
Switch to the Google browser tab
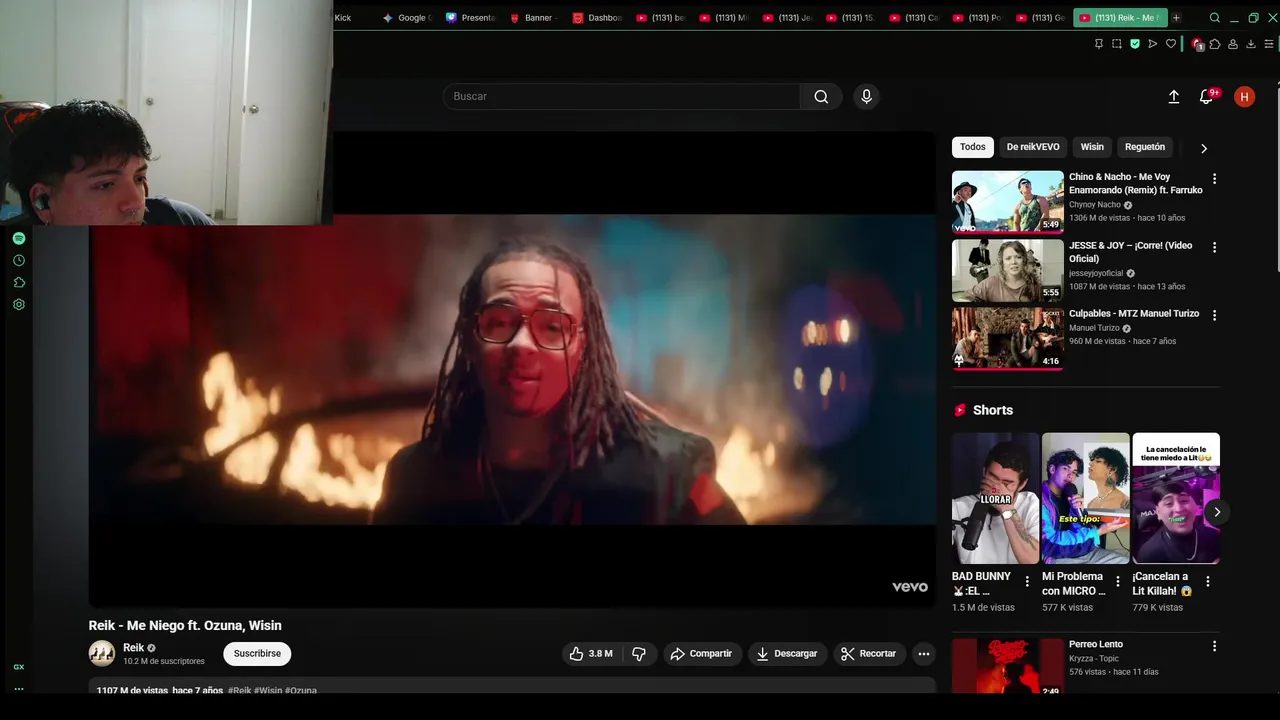(407, 18)
